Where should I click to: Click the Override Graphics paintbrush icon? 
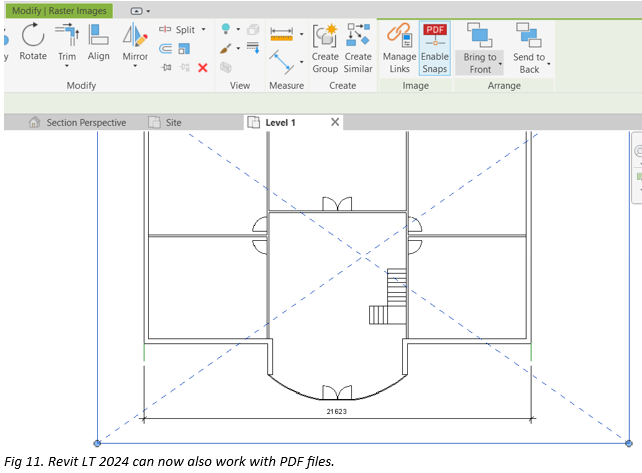click(226, 49)
